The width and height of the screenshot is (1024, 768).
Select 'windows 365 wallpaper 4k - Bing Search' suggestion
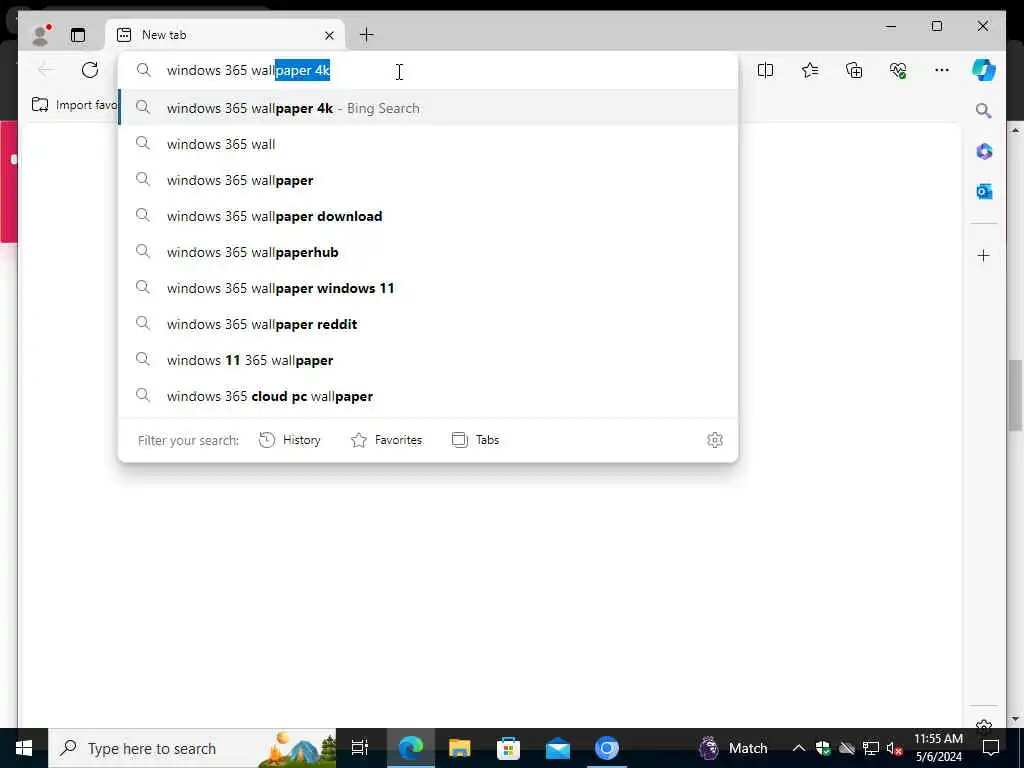pyautogui.click(x=428, y=108)
